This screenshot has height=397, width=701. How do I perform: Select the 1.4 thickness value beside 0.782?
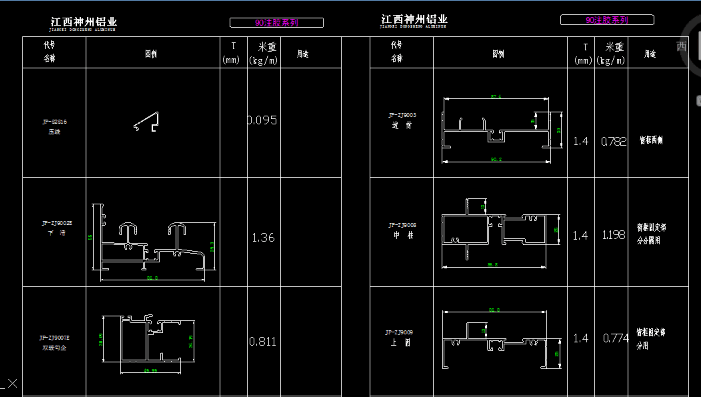pyautogui.click(x=580, y=141)
